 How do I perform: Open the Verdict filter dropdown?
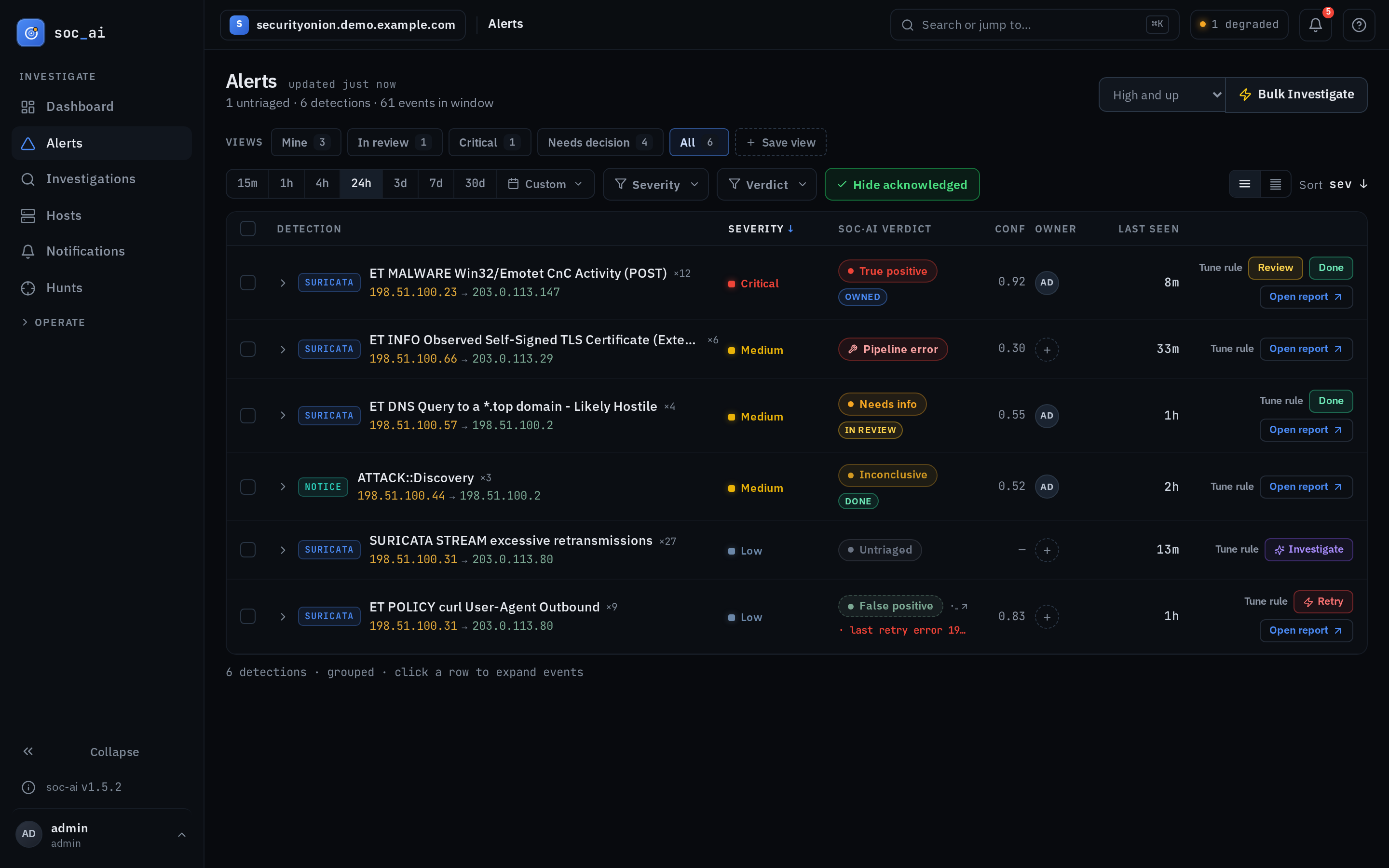(x=766, y=184)
